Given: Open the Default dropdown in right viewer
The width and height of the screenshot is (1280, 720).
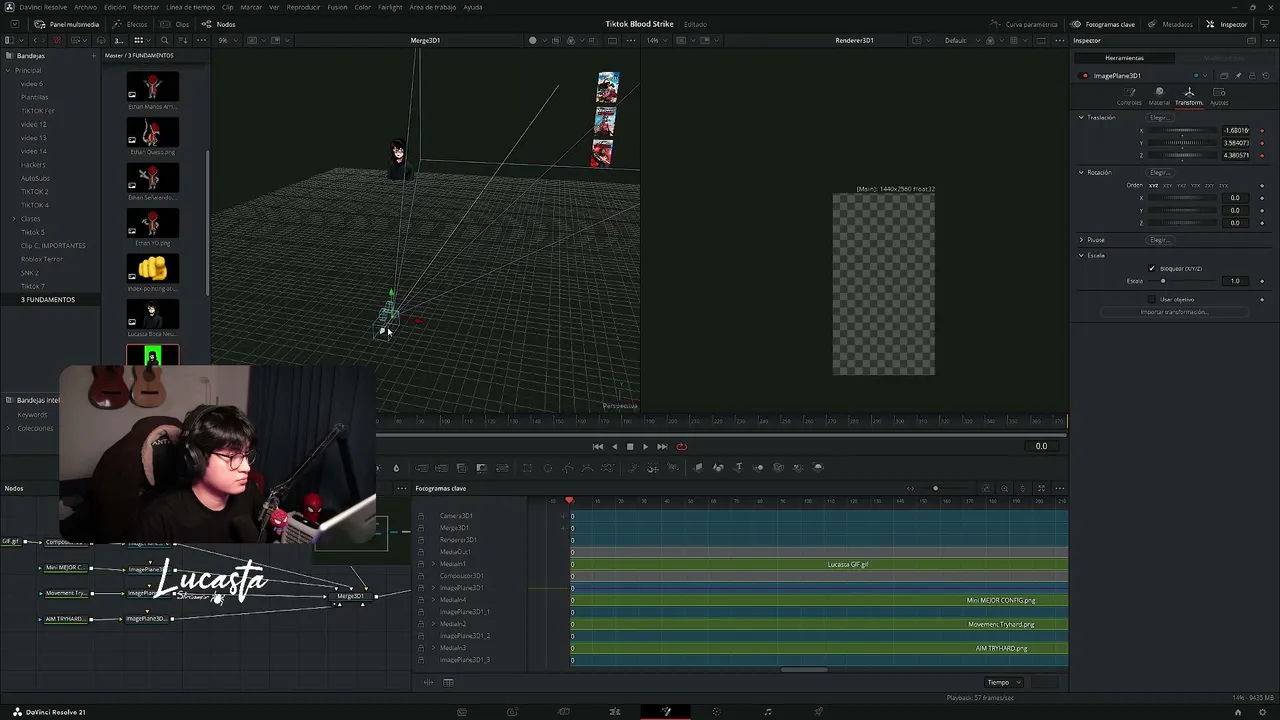Looking at the screenshot, I should (960, 40).
